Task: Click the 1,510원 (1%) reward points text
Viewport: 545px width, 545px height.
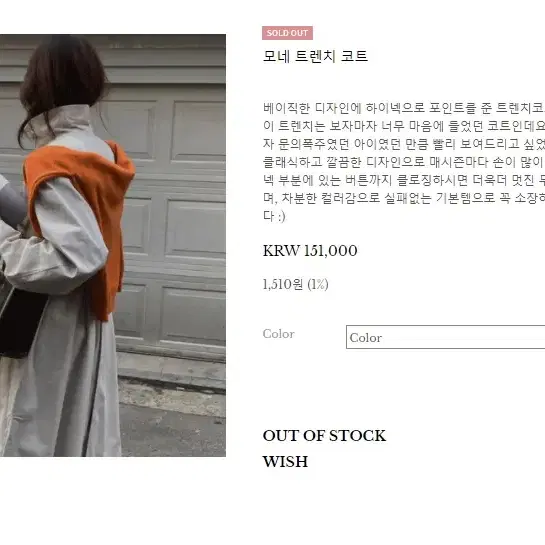Action: 295,284
